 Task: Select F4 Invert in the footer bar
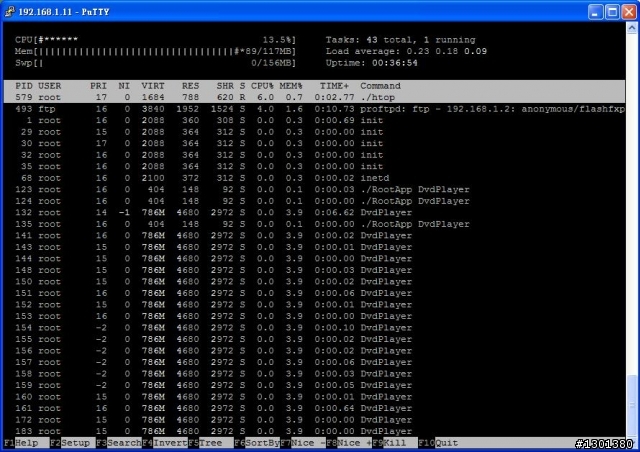tap(165, 443)
